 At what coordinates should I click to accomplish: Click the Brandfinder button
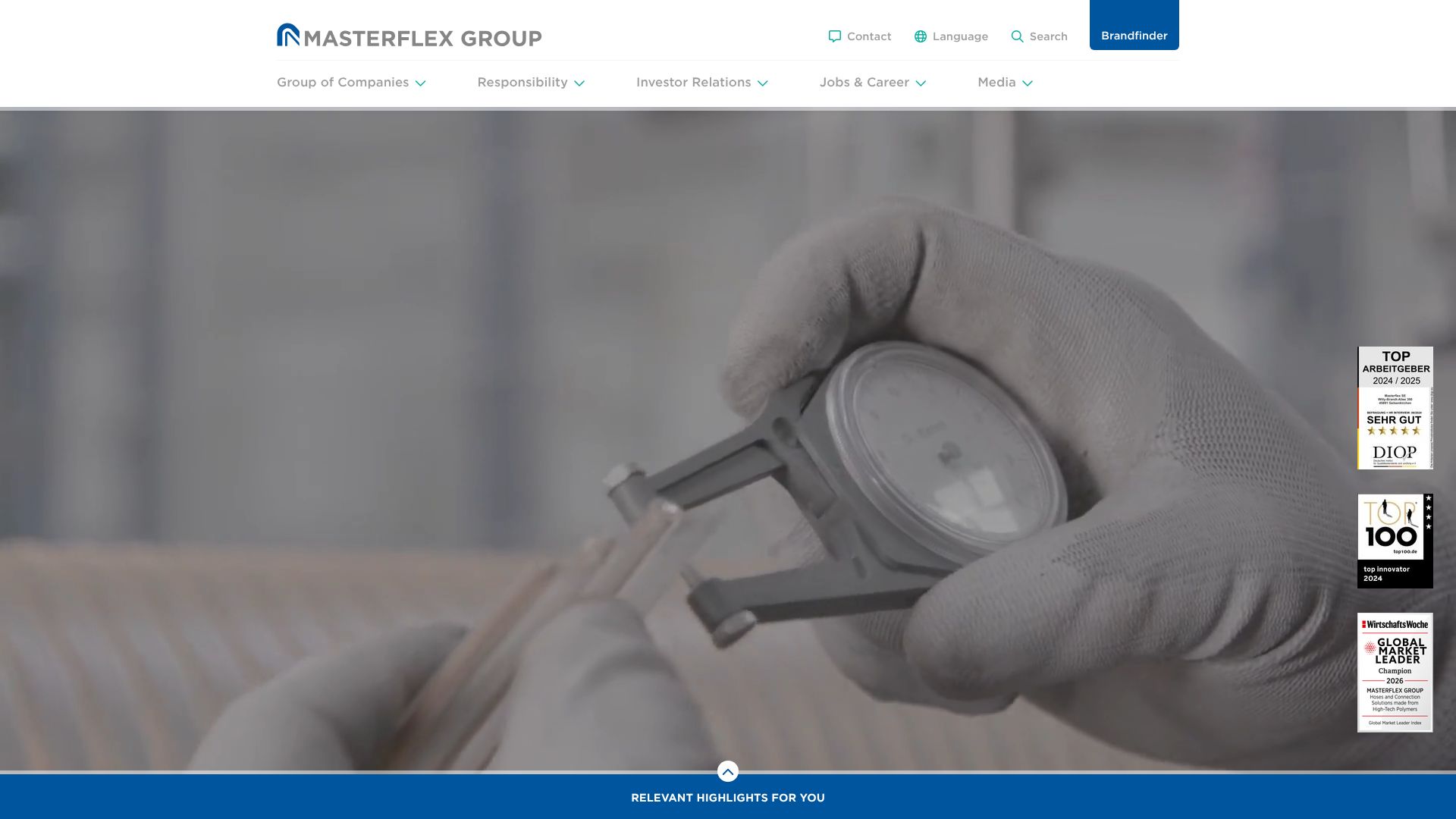pyautogui.click(x=1134, y=35)
